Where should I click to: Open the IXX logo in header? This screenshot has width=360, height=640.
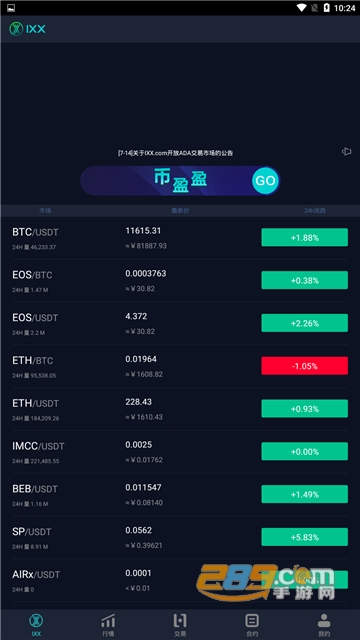27,29
